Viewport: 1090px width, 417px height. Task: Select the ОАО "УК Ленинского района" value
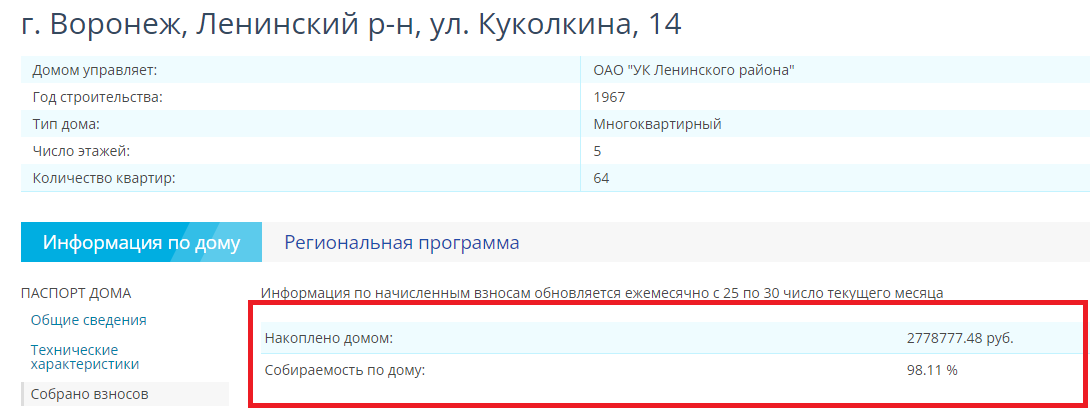click(694, 70)
